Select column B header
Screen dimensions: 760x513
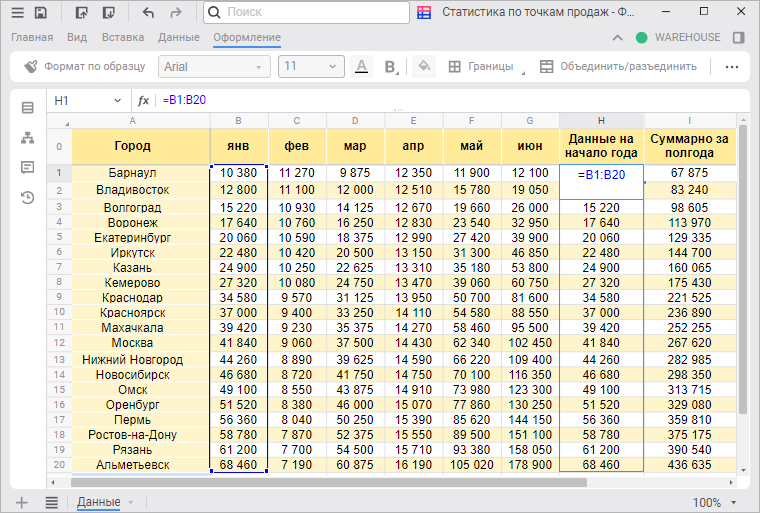pyautogui.click(x=238, y=120)
